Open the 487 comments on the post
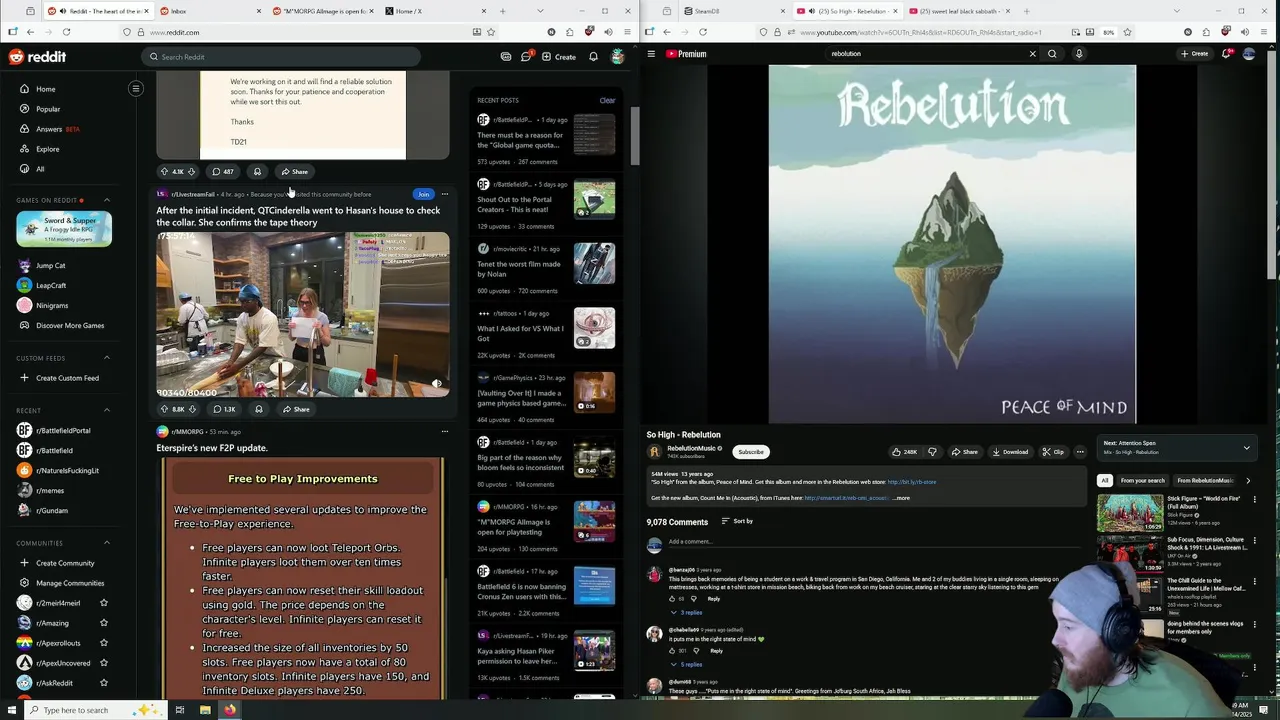Screen dimensions: 1280x720 tap(223, 172)
